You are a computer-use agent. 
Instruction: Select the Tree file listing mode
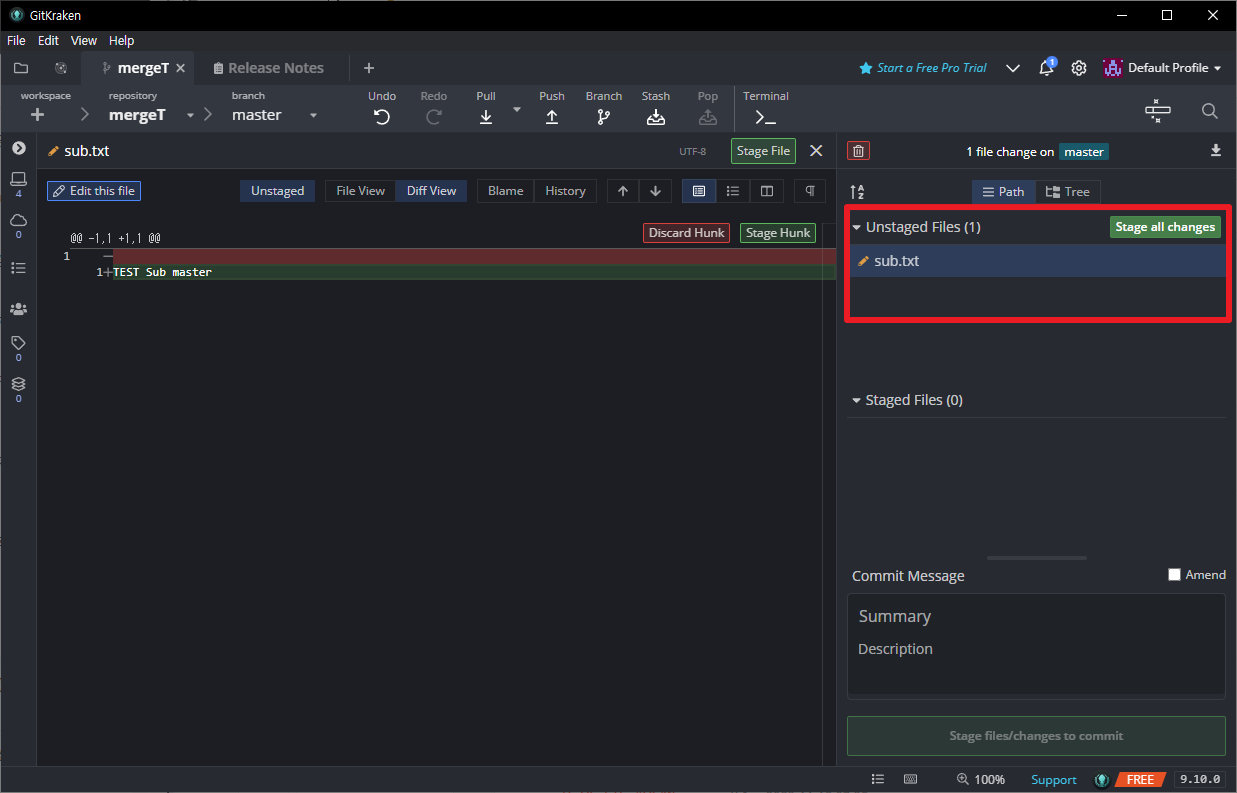point(1068,192)
